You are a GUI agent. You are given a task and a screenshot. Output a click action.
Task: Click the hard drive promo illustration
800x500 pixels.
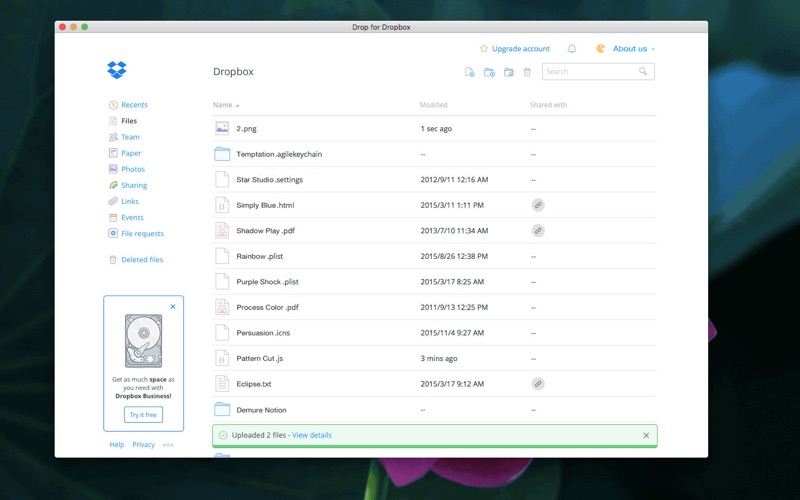click(x=143, y=341)
